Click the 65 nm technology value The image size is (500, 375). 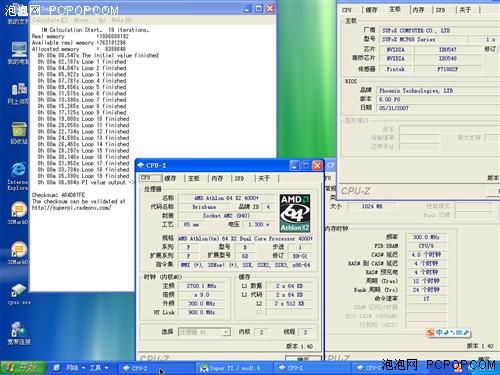click(x=191, y=224)
